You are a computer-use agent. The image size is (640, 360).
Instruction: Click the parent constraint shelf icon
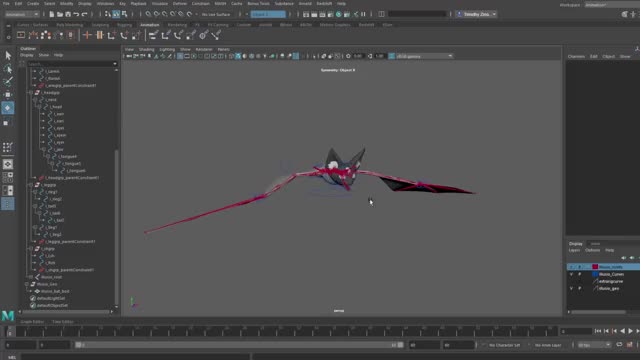153,36
